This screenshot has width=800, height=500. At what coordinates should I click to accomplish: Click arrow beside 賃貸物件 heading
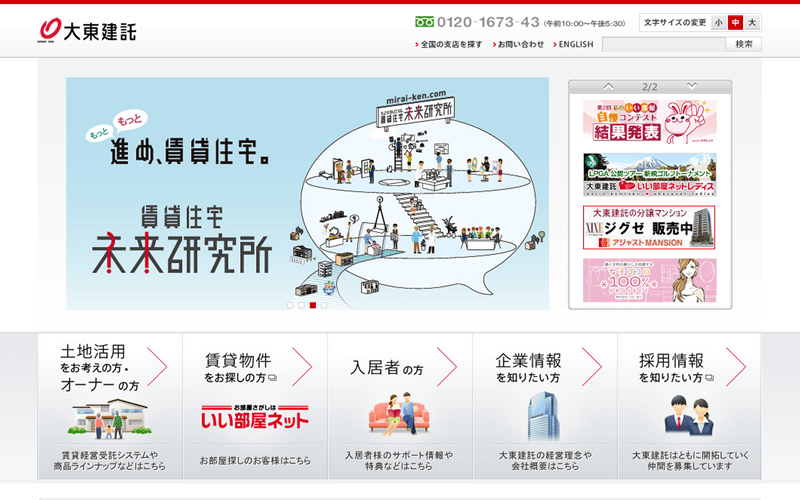[302, 366]
